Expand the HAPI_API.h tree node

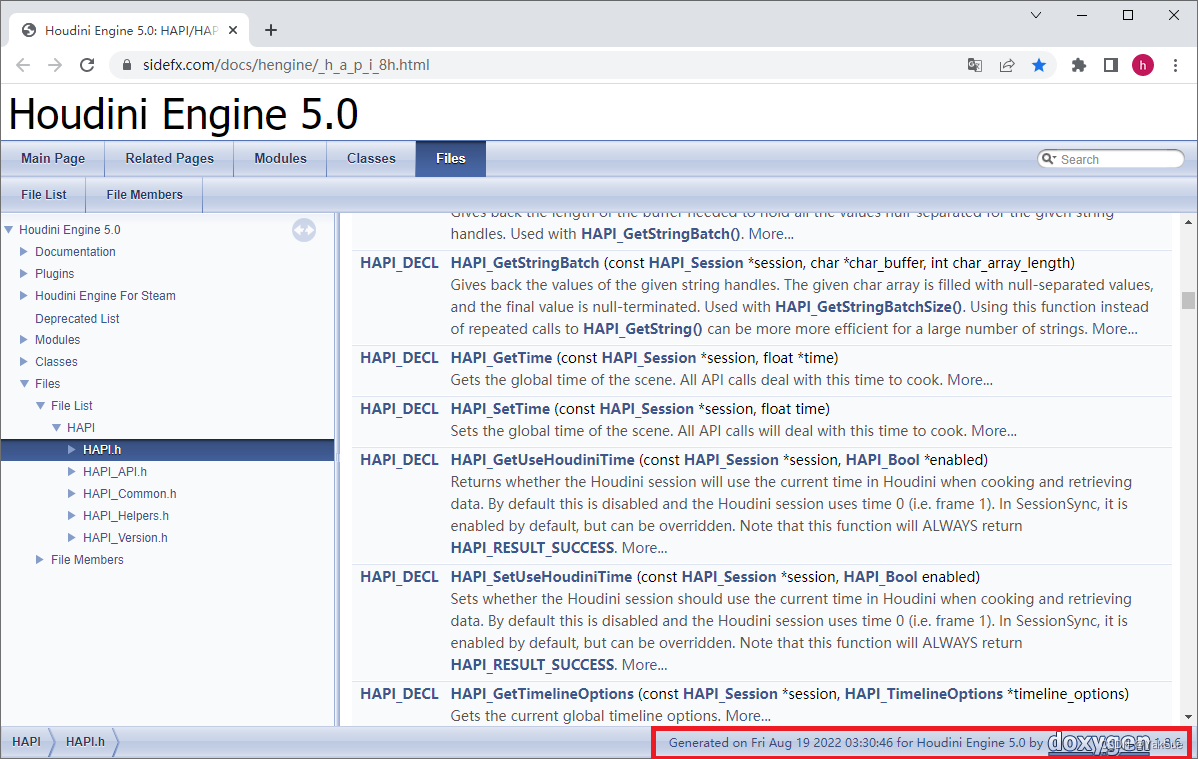click(x=72, y=472)
